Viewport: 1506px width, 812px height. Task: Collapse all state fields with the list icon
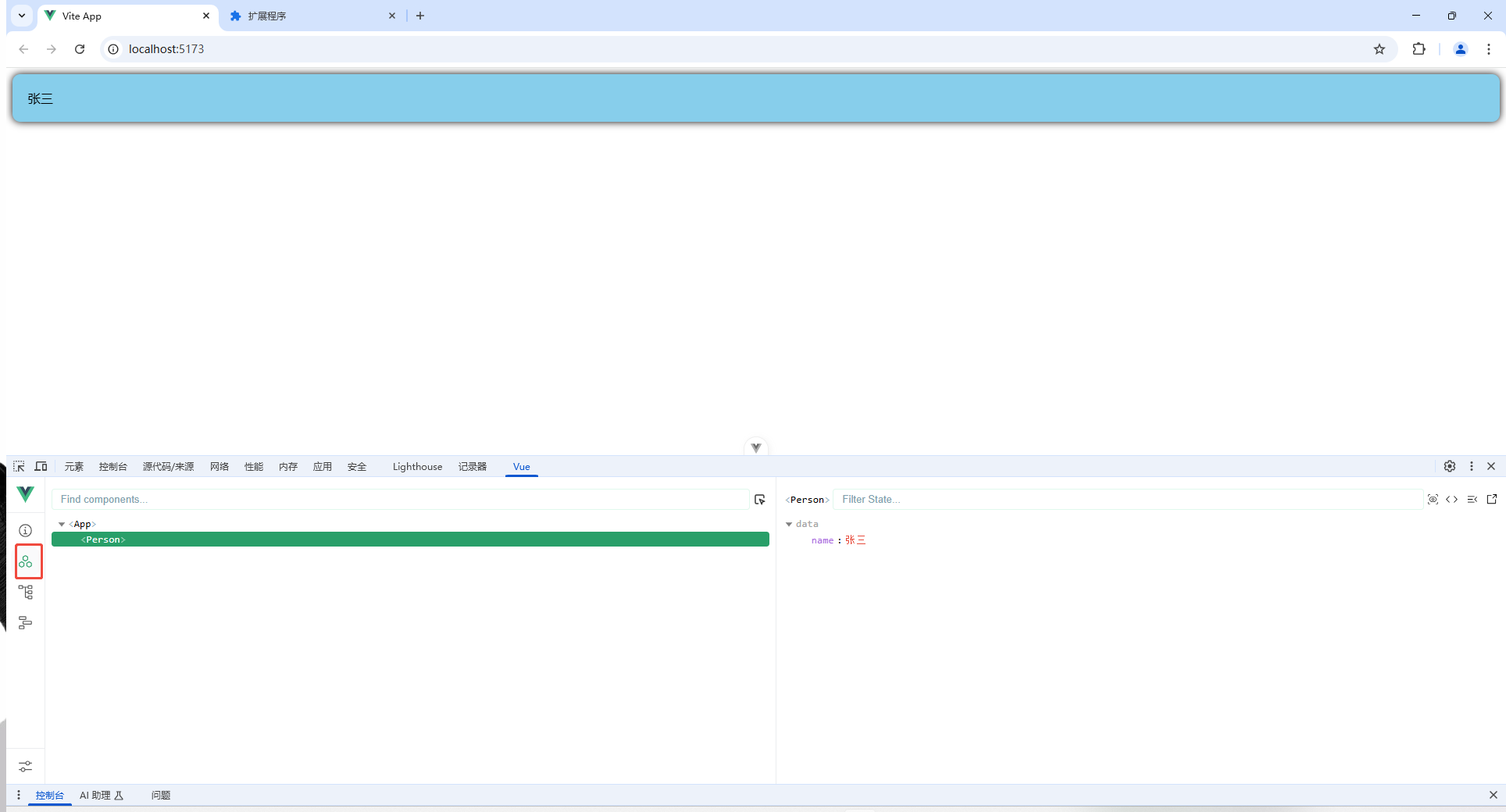click(x=1473, y=499)
